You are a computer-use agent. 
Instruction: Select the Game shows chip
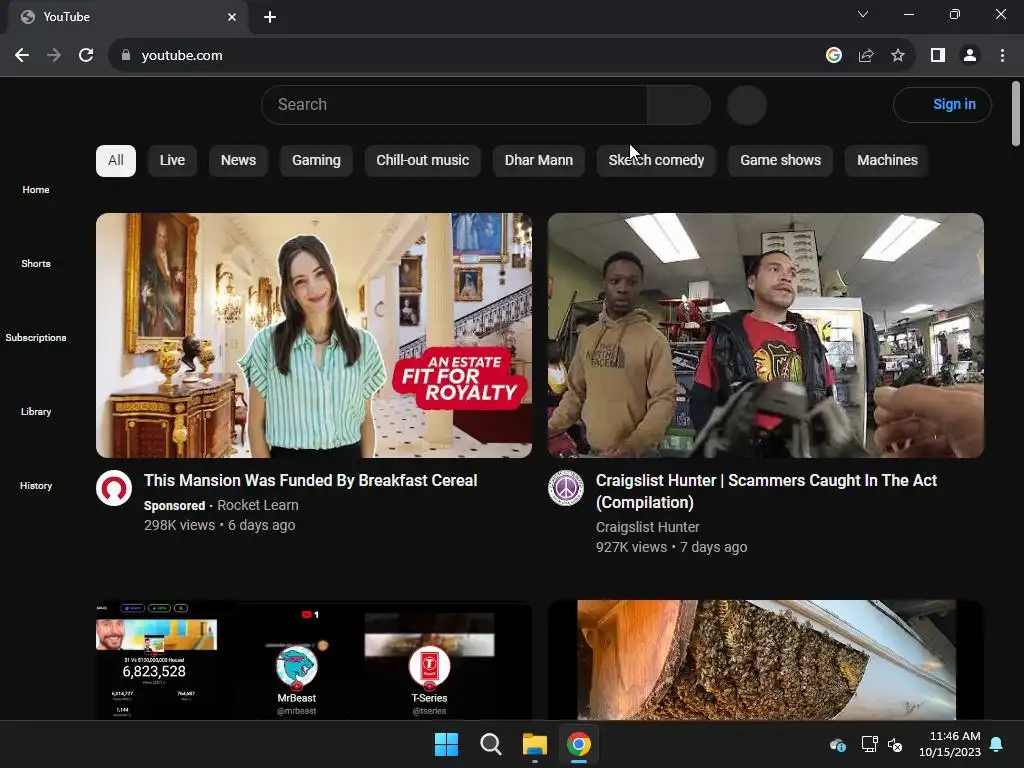point(780,161)
